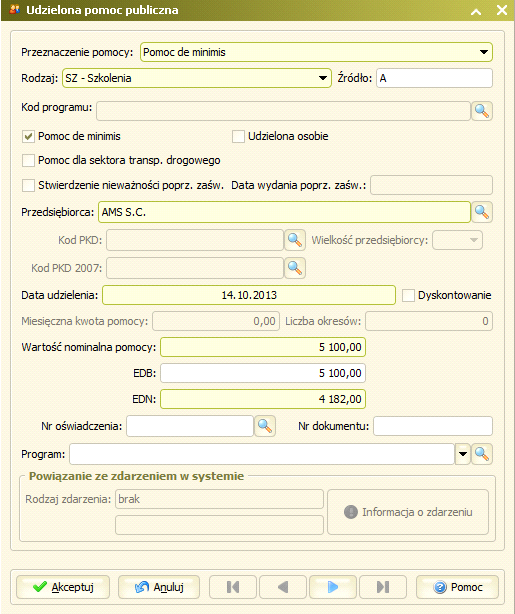Click Informacja o zdarzeniu button

[x=408, y=512]
